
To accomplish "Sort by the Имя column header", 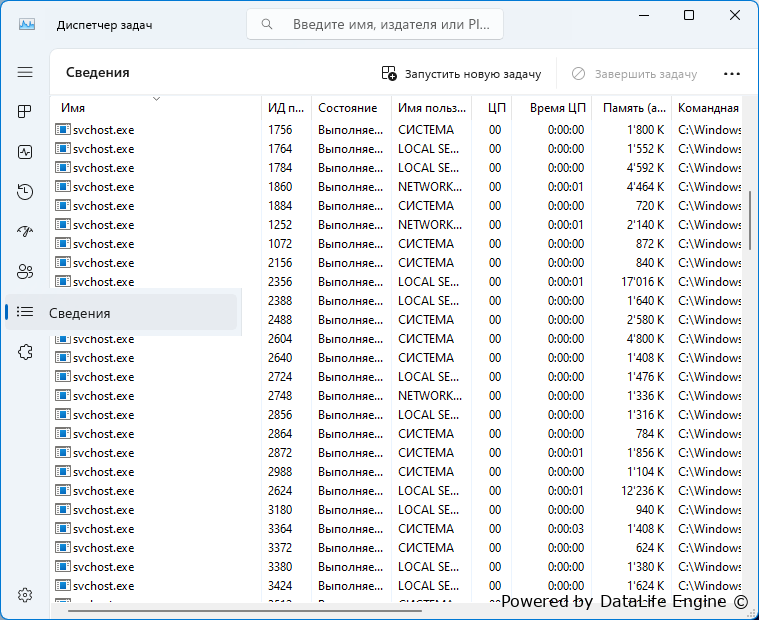I will (x=155, y=108).
